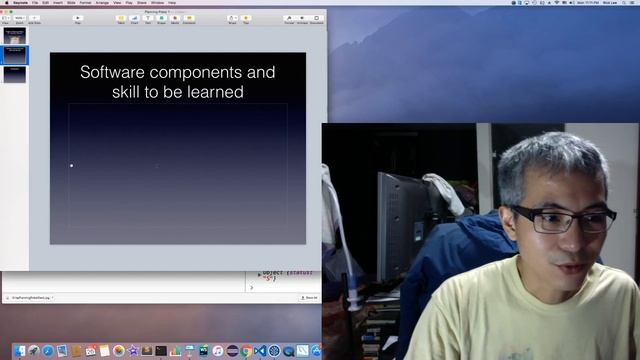The image size is (640, 360).
Task: Open the downloaded file chip's dropdown arrow
Action: click(53, 298)
